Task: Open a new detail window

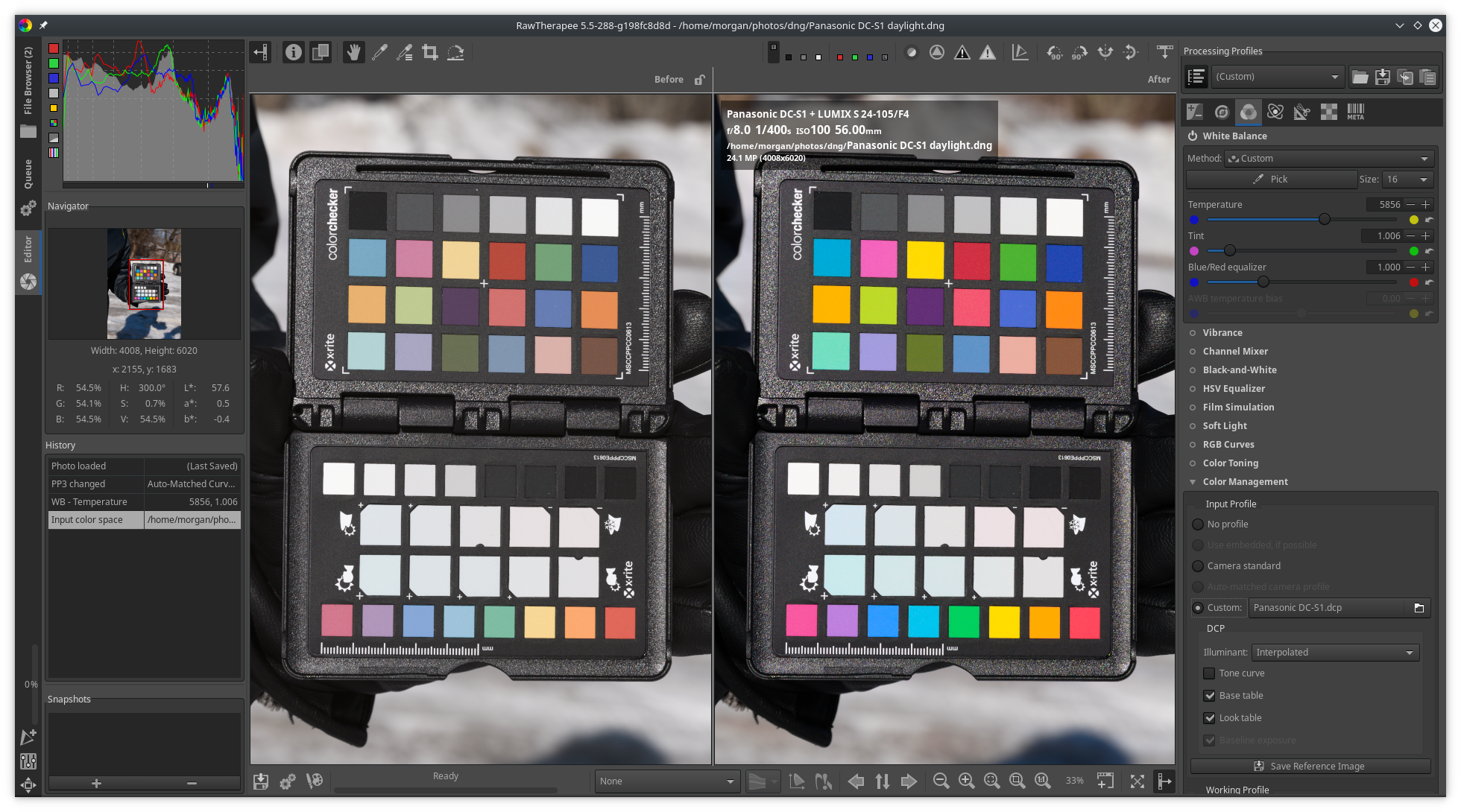Action: click(x=1105, y=781)
